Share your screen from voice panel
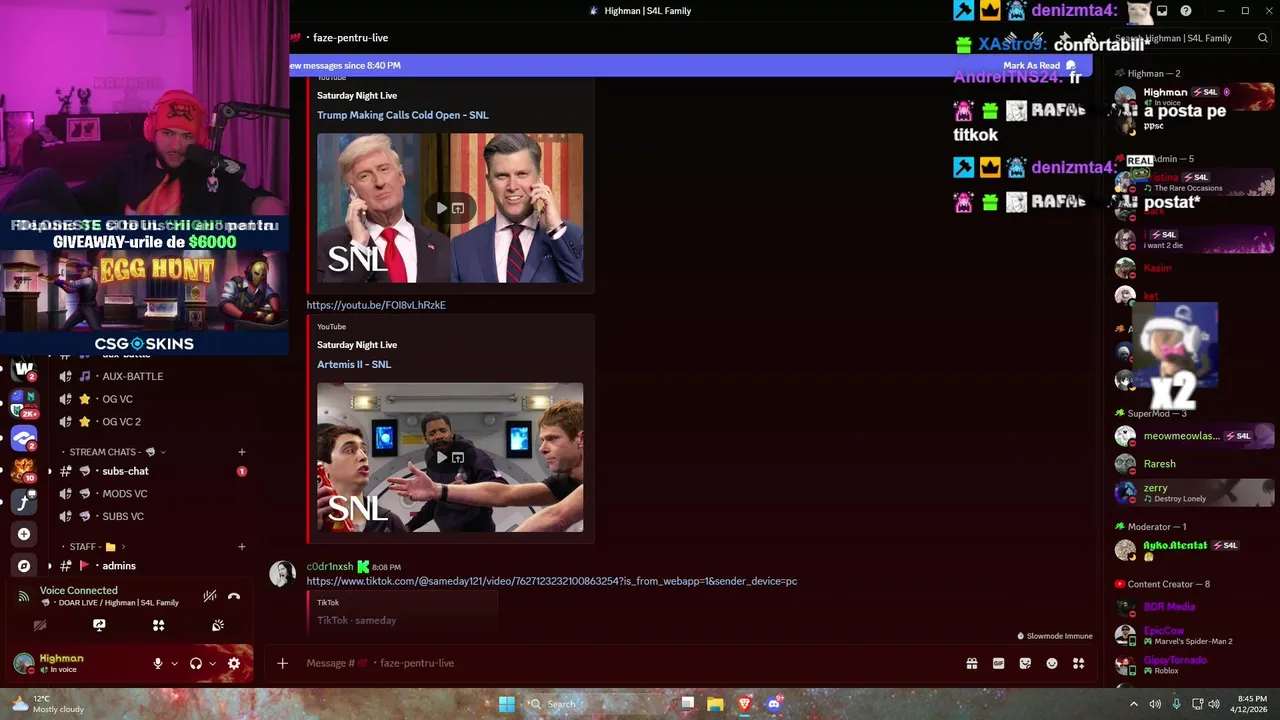This screenshot has height=720, width=1280. (x=99, y=625)
